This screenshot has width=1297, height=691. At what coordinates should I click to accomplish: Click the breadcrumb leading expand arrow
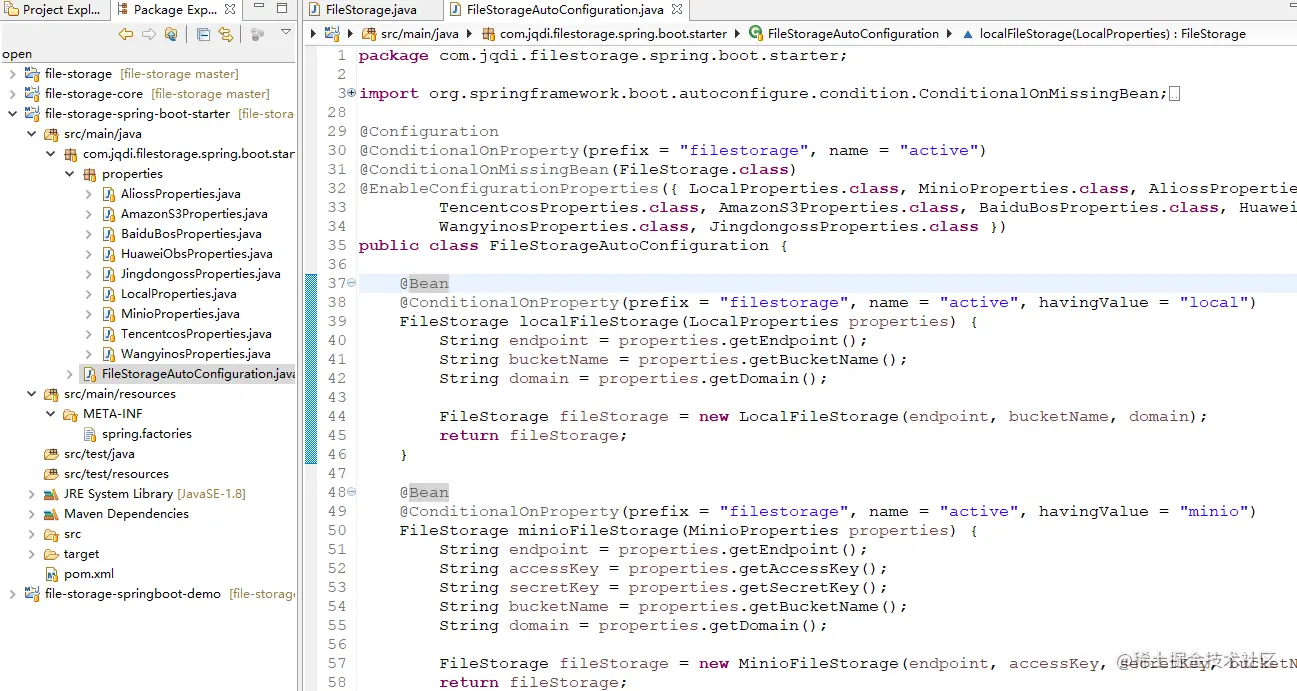[x=313, y=33]
